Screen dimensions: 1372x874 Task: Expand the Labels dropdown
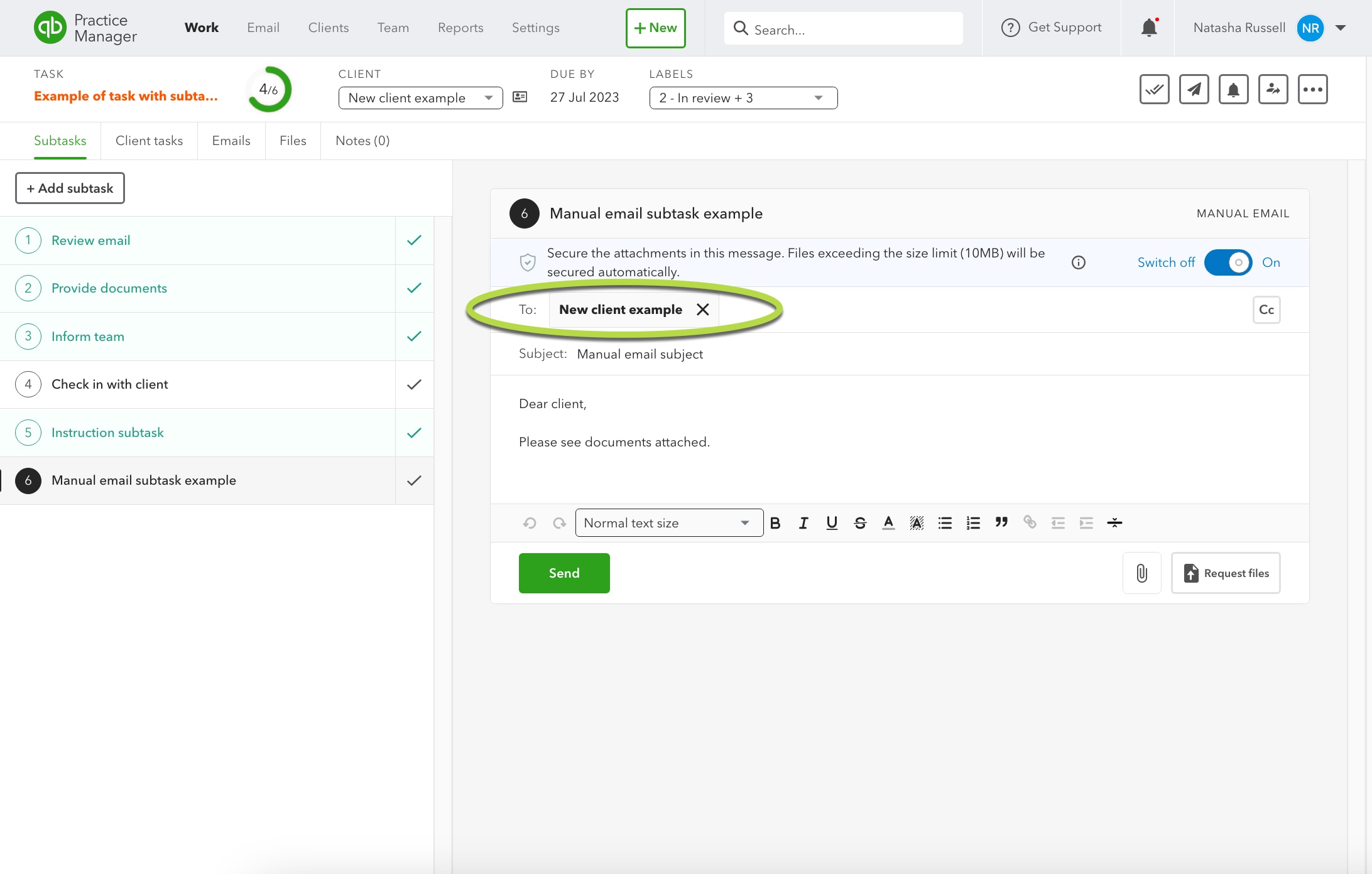(x=743, y=98)
